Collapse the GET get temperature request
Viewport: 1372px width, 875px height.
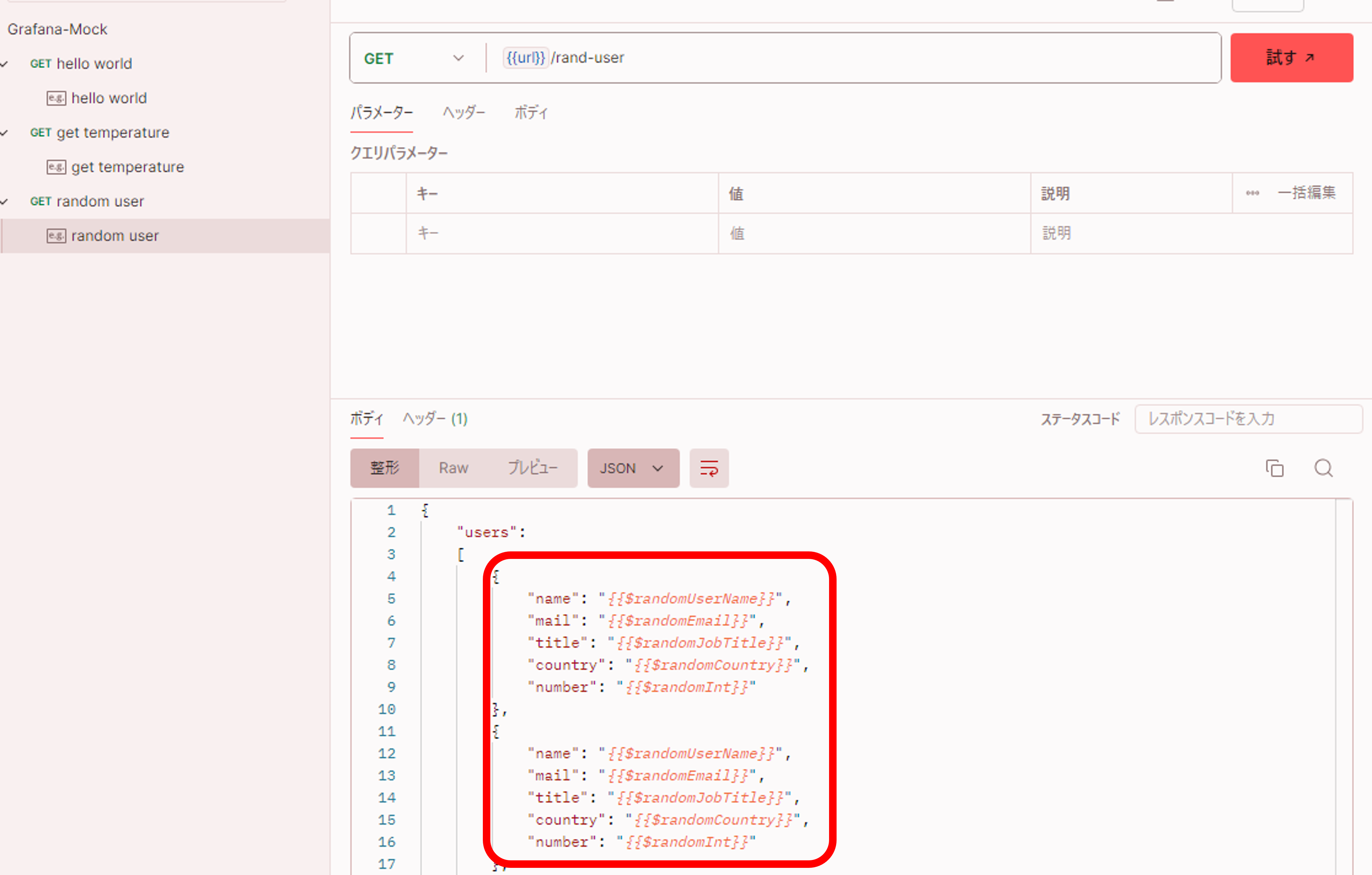(x=5, y=133)
